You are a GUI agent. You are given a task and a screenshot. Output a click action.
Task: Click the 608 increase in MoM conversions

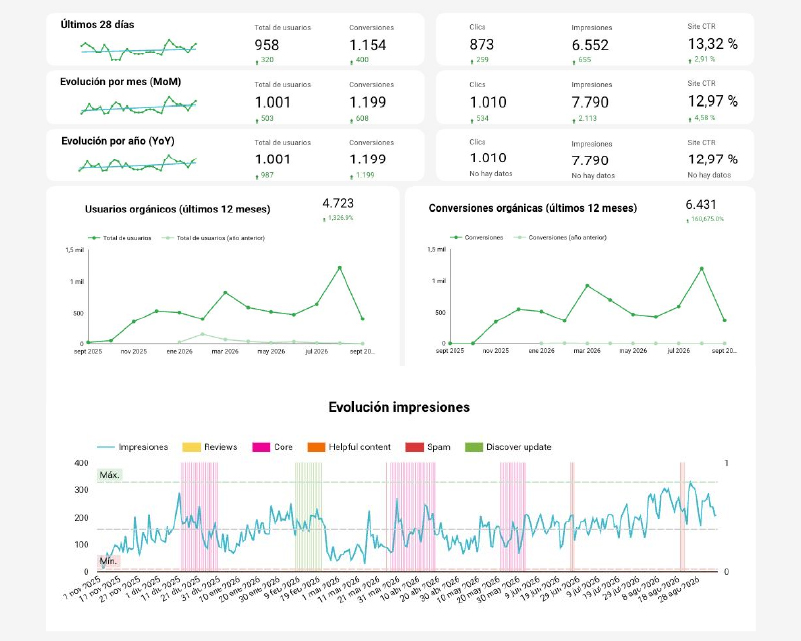(360, 118)
